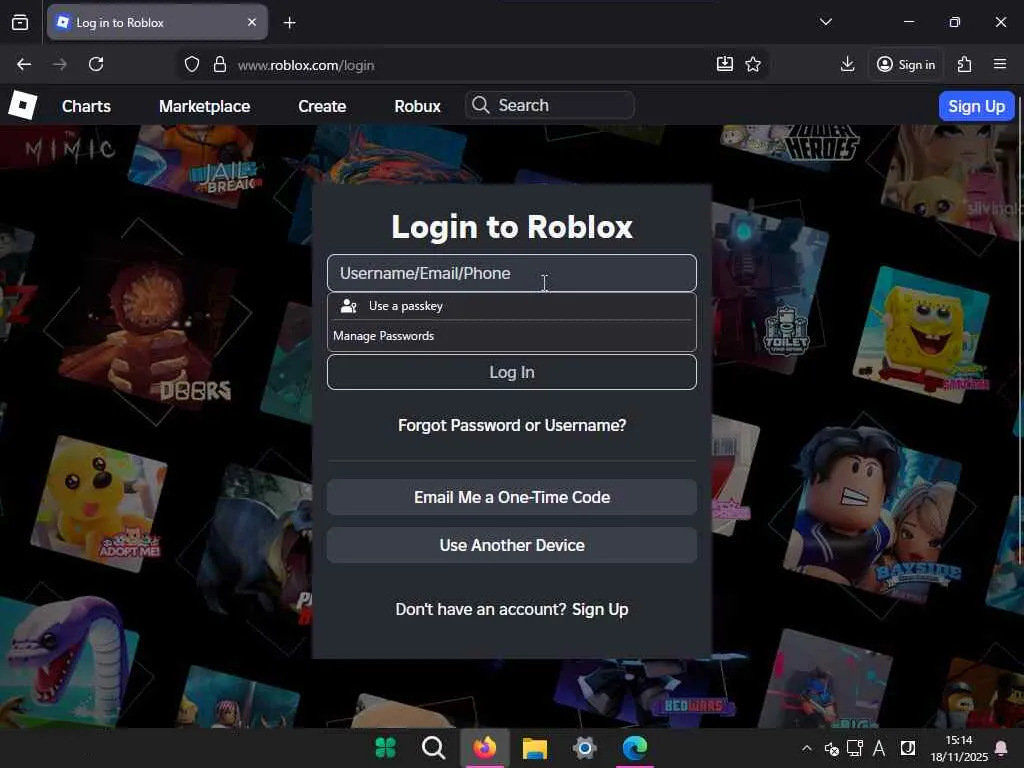Click Firefox account Sign in button
This screenshot has width=1024, height=768.
tap(906, 65)
